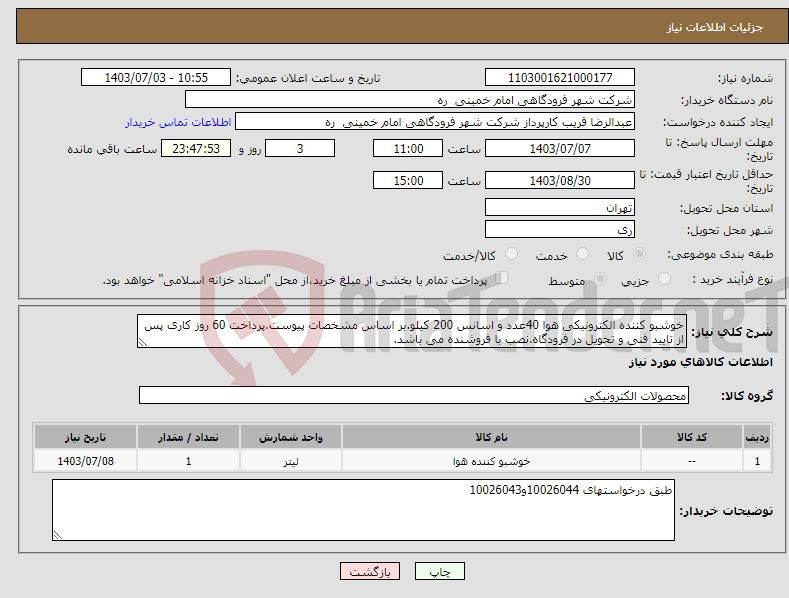Select the جزیی purchase type radio

(x=665, y=278)
